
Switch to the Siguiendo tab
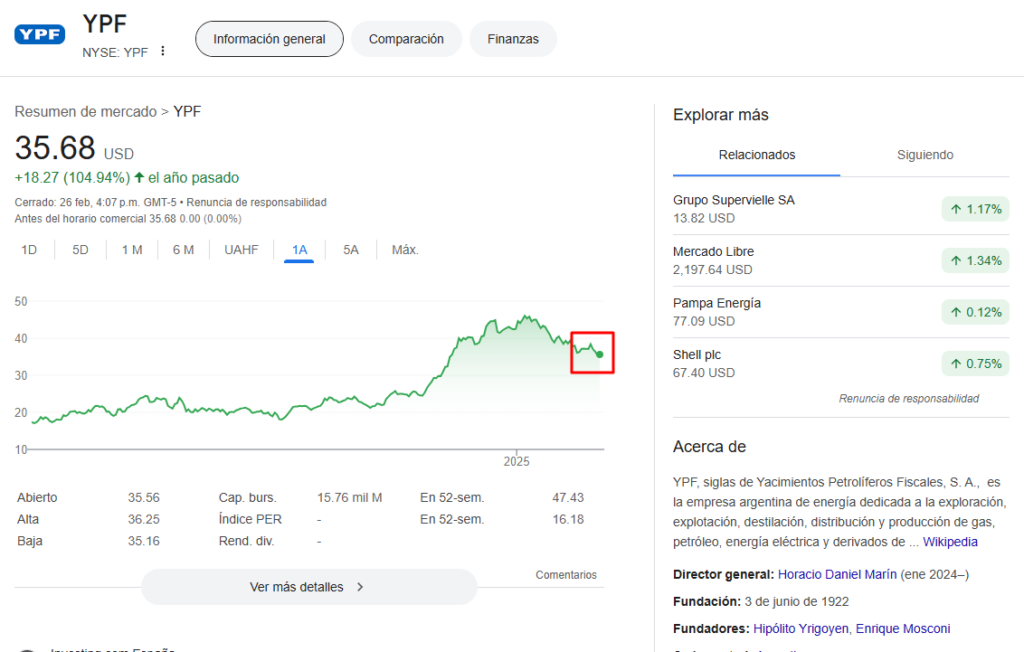925,155
